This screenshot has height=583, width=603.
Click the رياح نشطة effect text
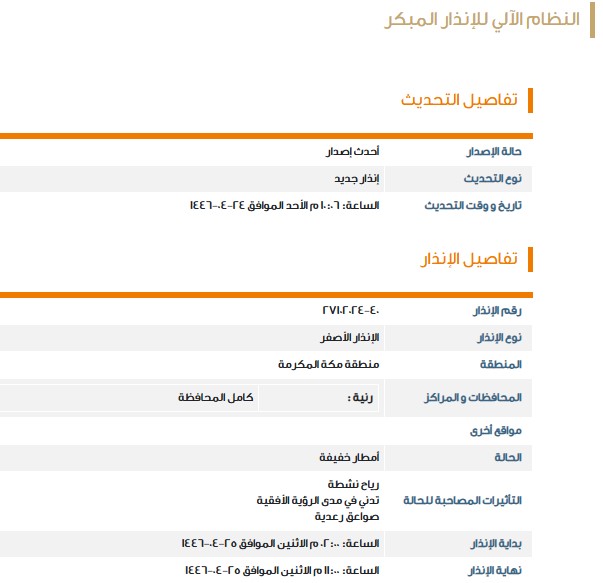point(355,482)
